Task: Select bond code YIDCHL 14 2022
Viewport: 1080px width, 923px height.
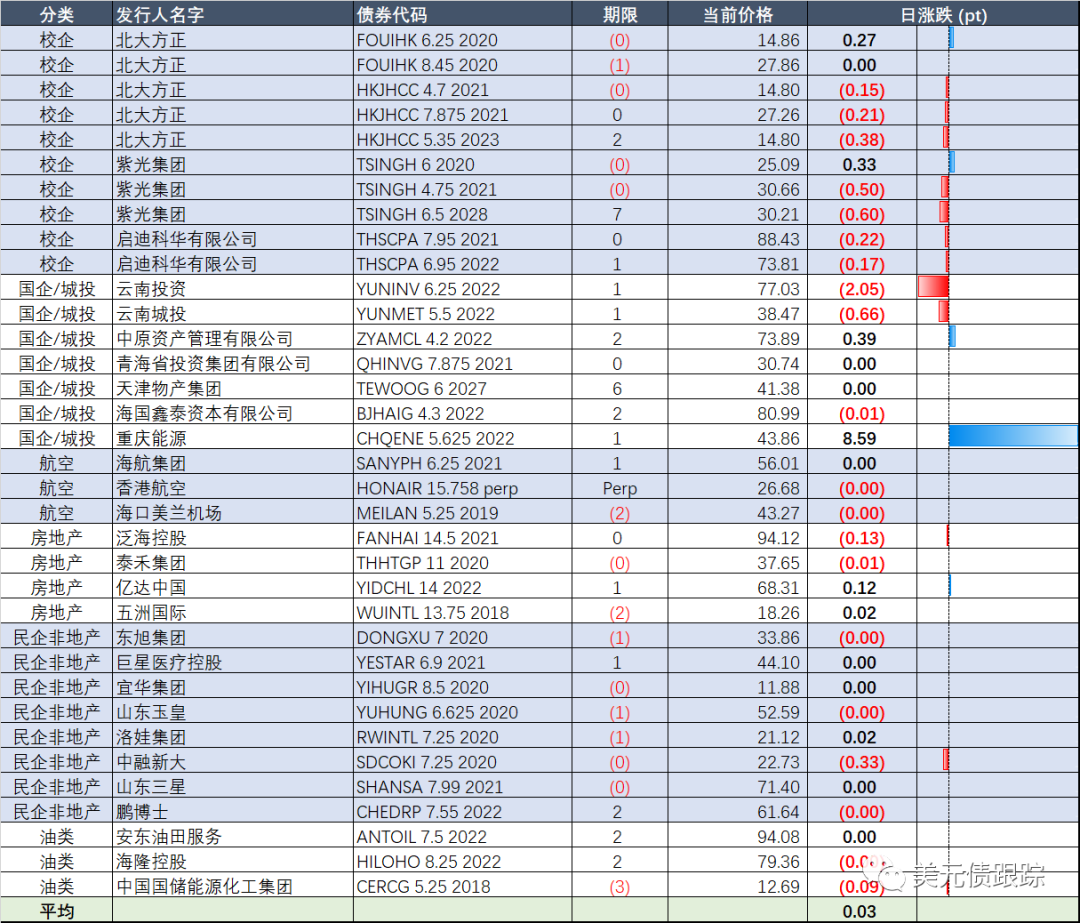Action: click(x=419, y=588)
